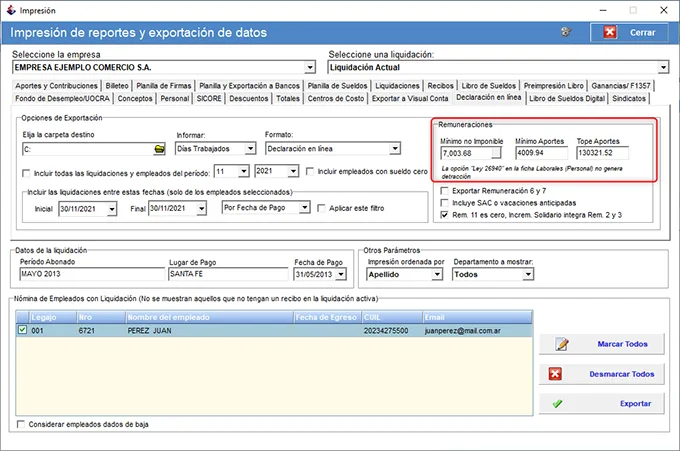Open the Aportes y Contribuciones tab
680x451 pixels.
click(56, 86)
